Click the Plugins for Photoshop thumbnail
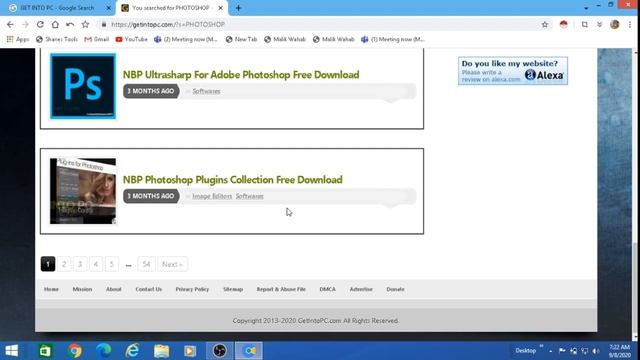 [83, 191]
